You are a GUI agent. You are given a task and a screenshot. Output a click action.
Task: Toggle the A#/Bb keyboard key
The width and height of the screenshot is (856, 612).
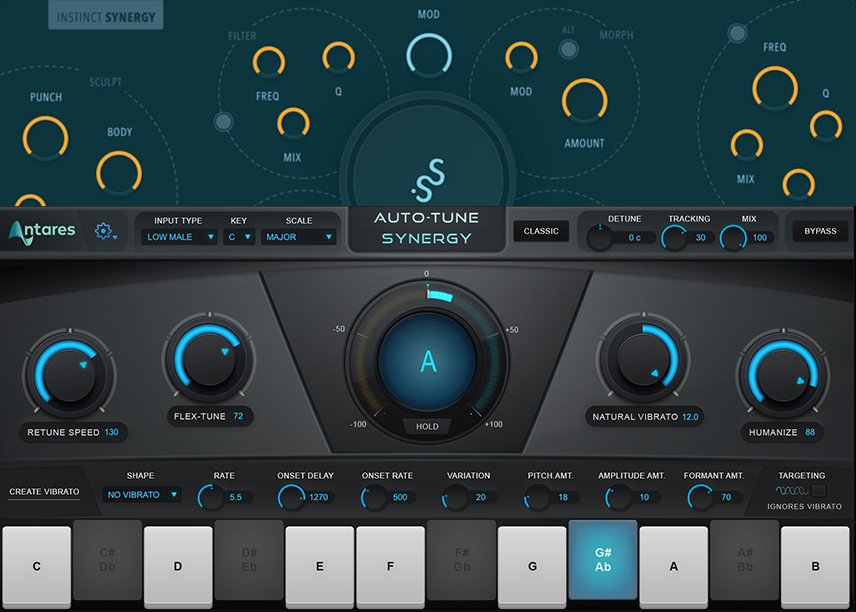click(x=745, y=560)
